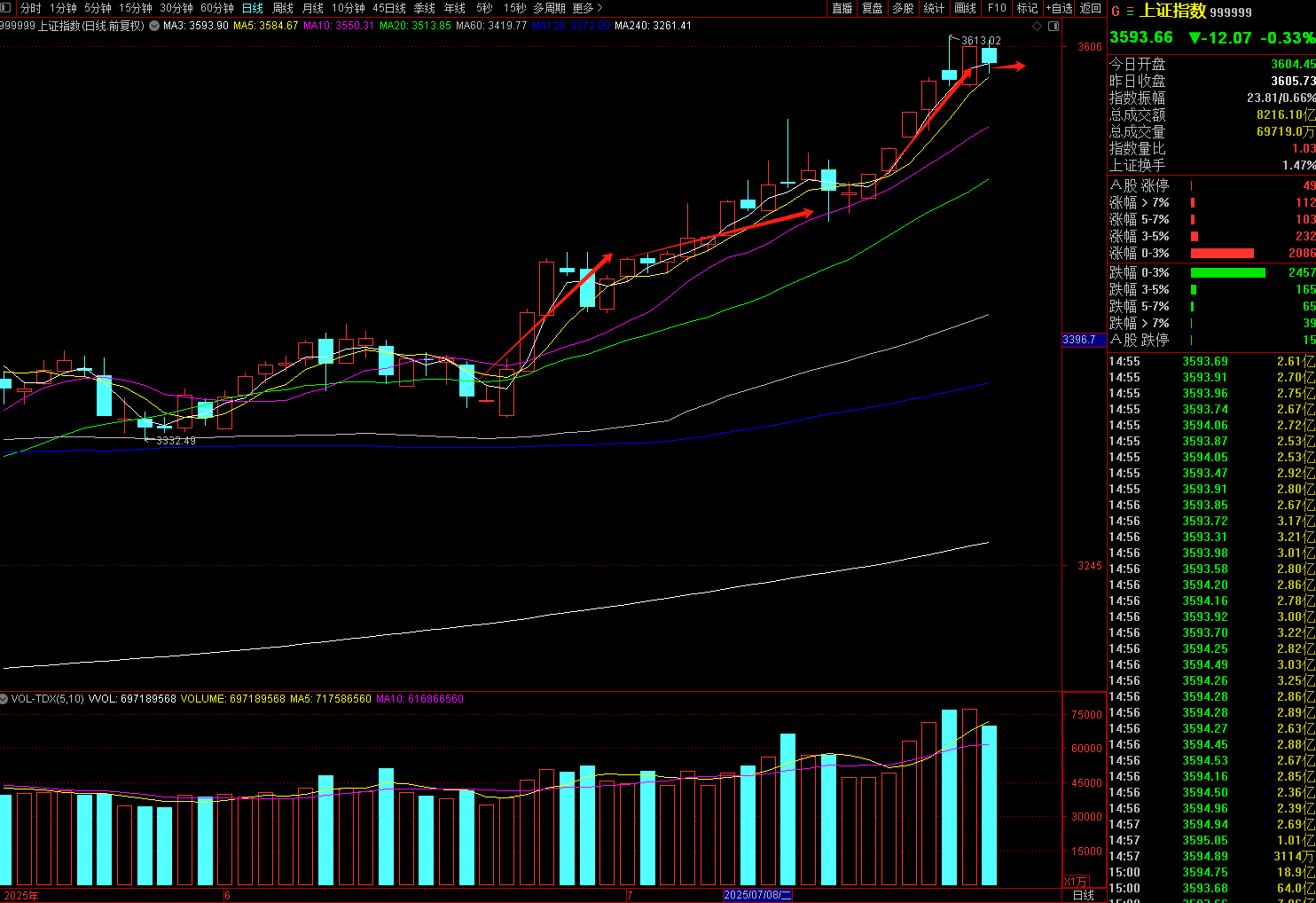Expand the VOL-TDX indicator settings dropdown
The height and width of the screenshot is (903, 1316).
(x=4, y=699)
